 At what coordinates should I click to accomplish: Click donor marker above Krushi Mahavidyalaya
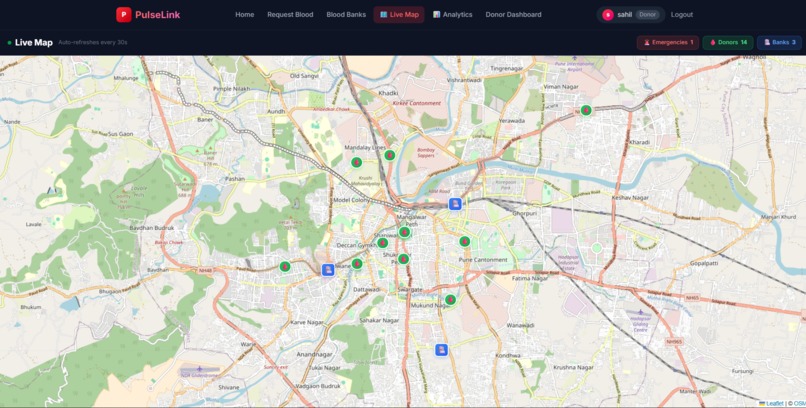(x=356, y=162)
